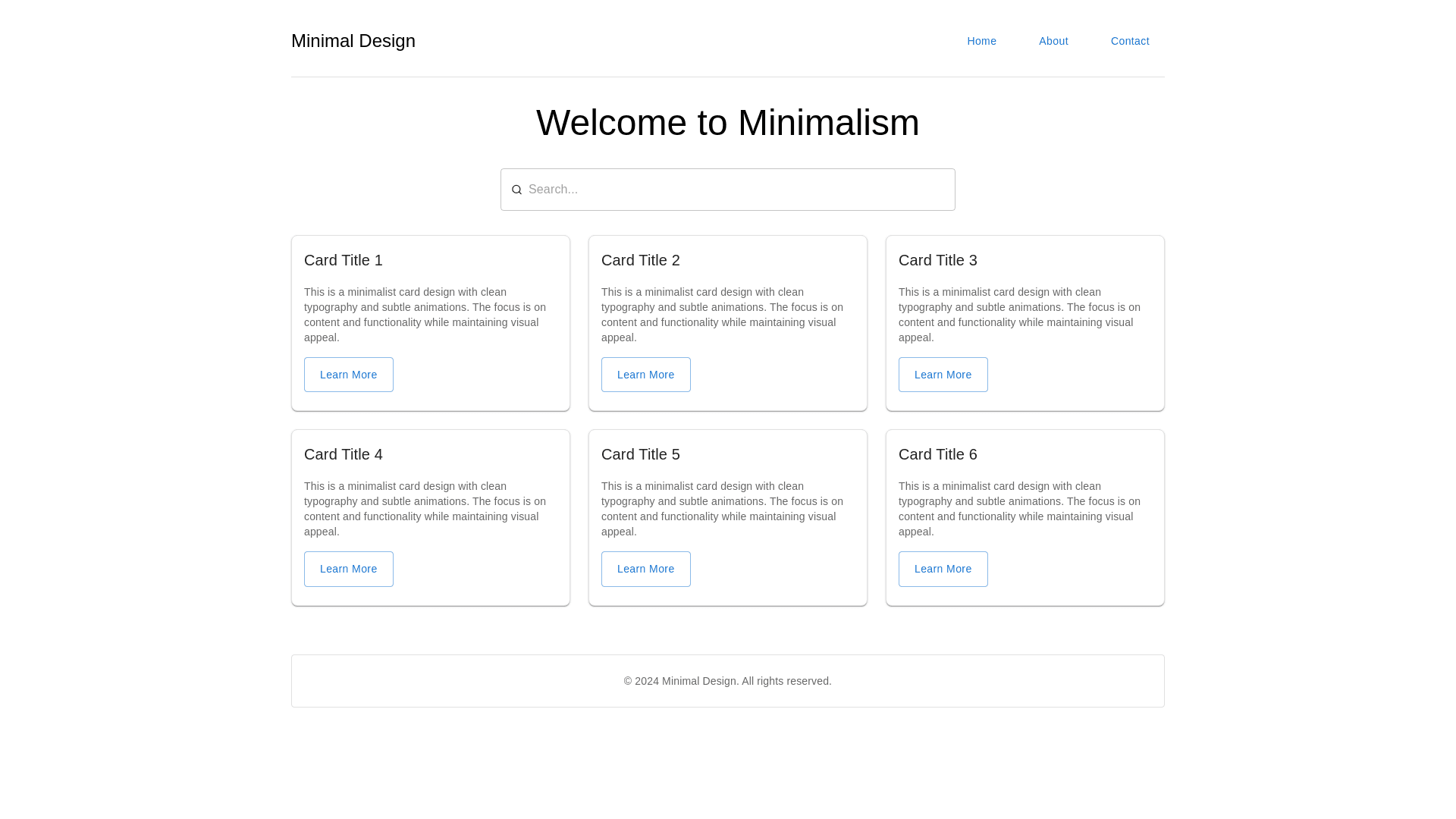
Task: Click the Welcome to Minimalism heading
Action: [x=728, y=123]
